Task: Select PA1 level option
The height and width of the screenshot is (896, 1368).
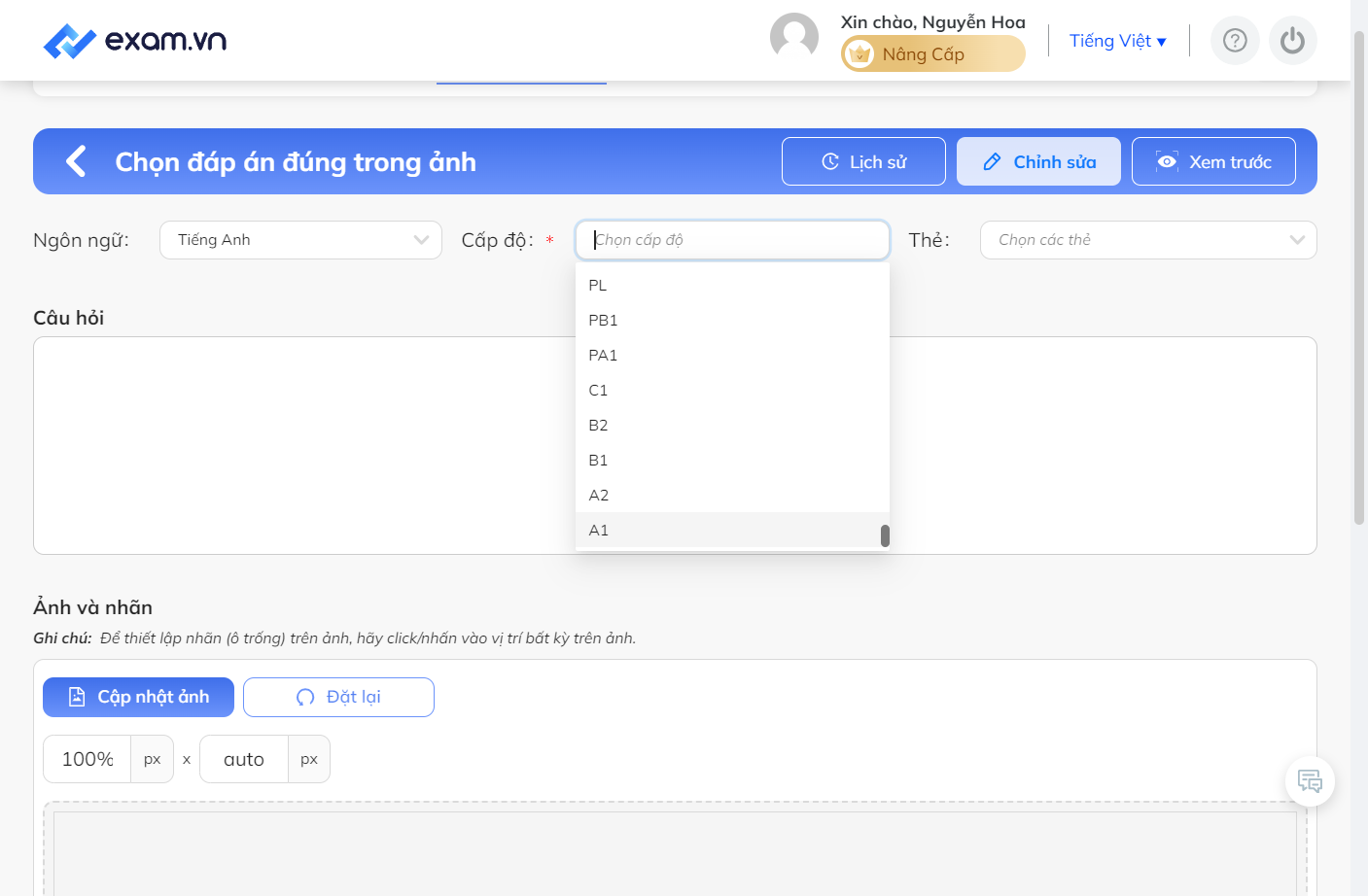Action: [x=732, y=355]
